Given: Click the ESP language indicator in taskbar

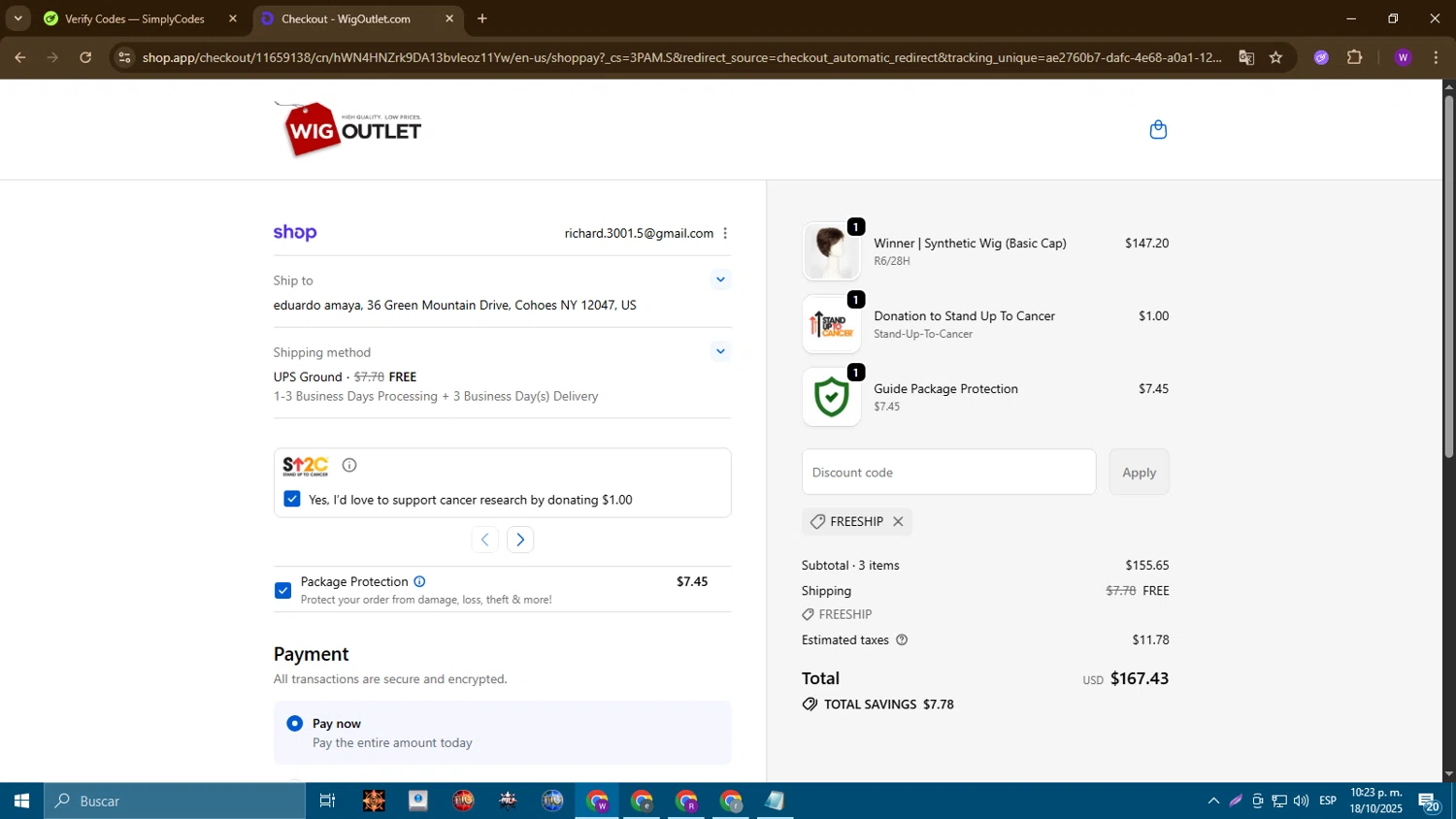Looking at the screenshot, I should (x=1328, y=801).
